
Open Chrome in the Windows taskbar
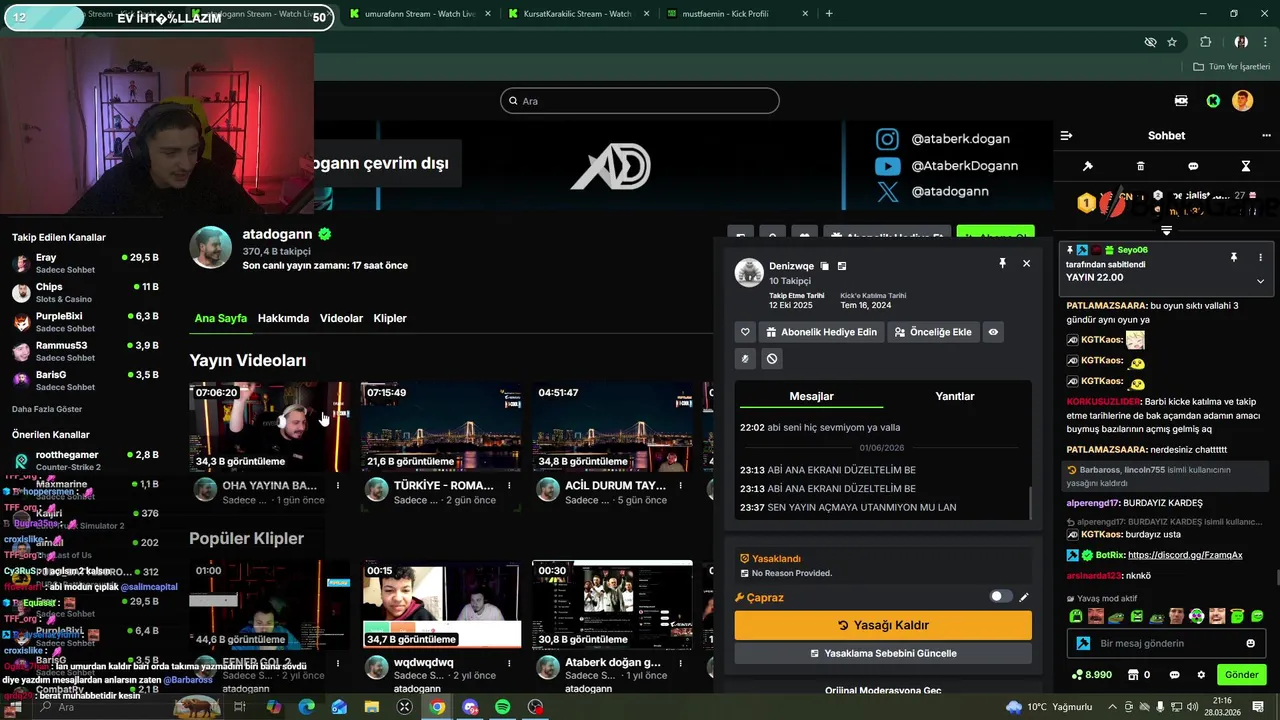[437, 707]
